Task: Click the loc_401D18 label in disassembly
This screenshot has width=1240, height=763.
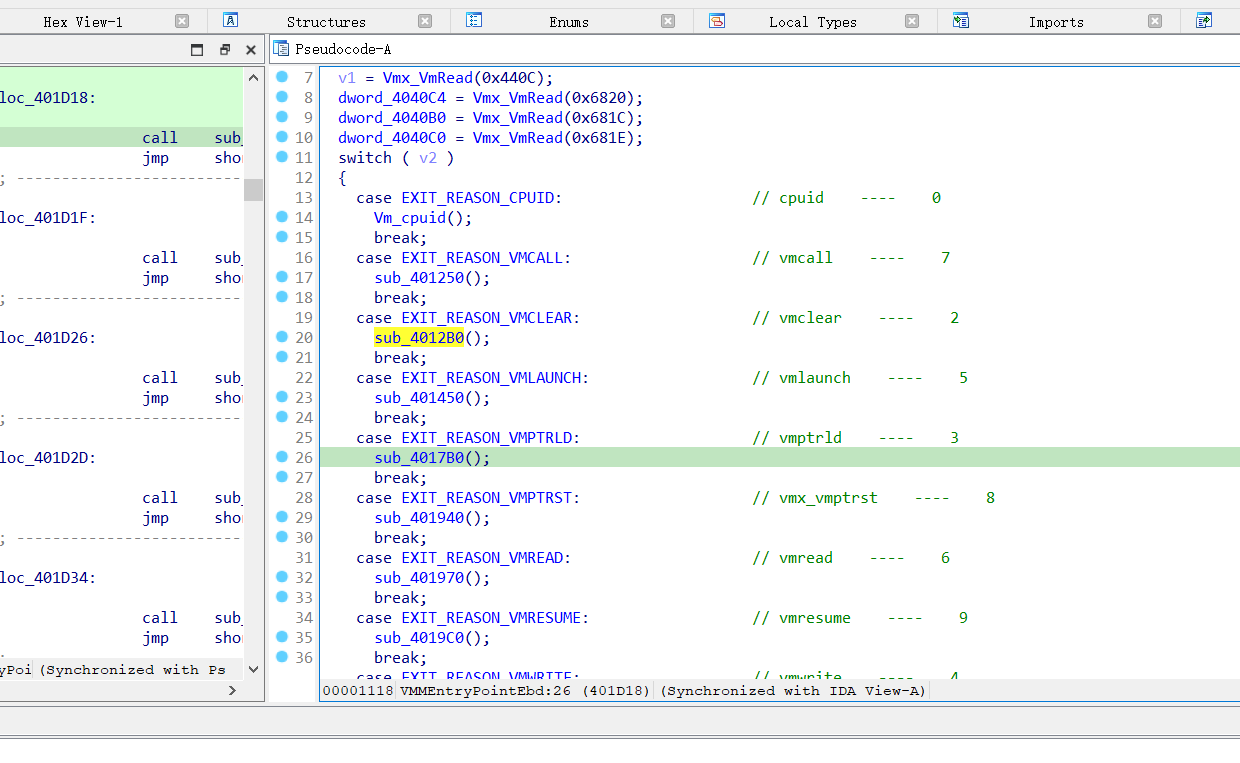Action: (x=48, y=98)
